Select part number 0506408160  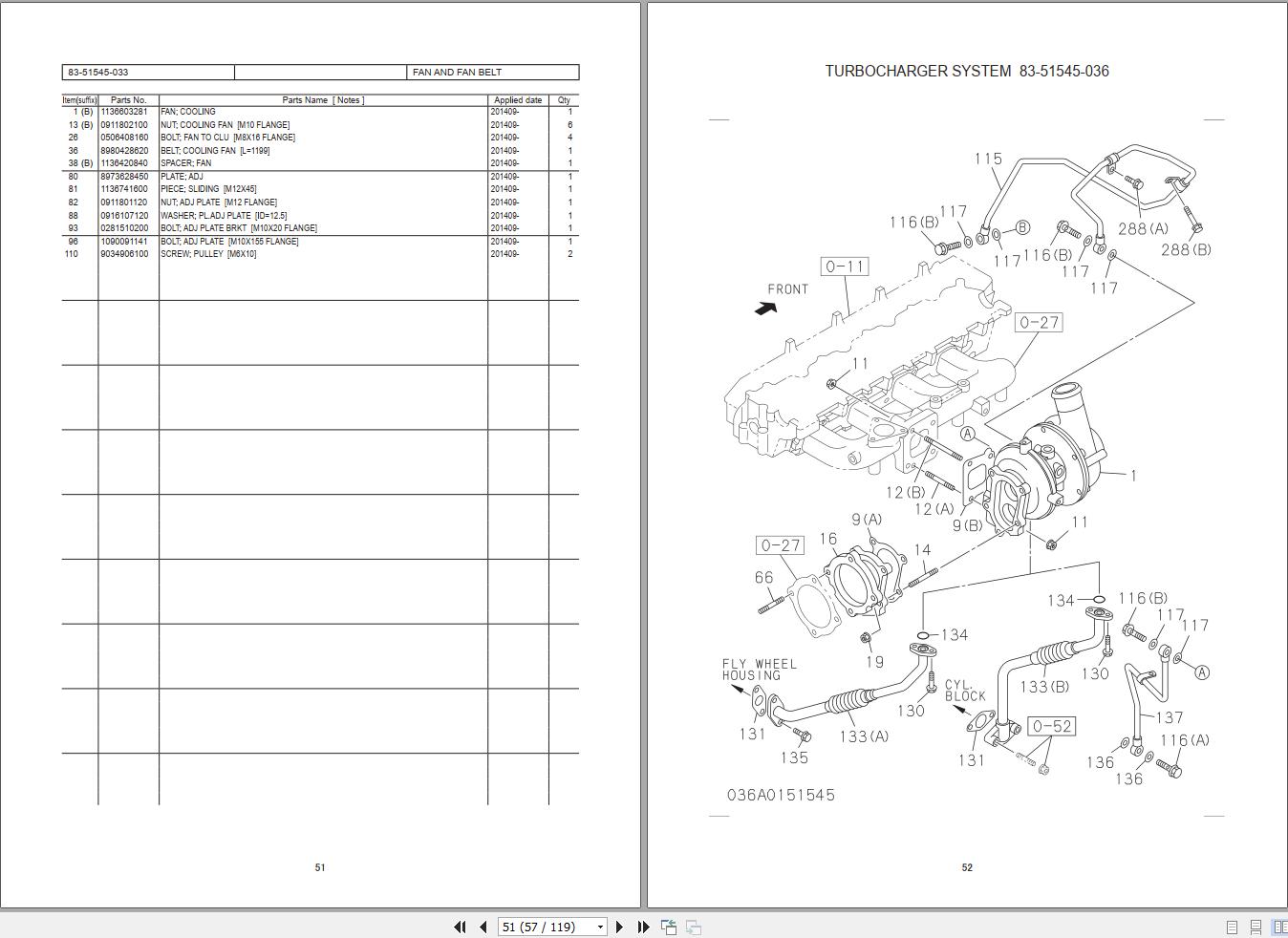pyautogui.click(x=124, y=138)
